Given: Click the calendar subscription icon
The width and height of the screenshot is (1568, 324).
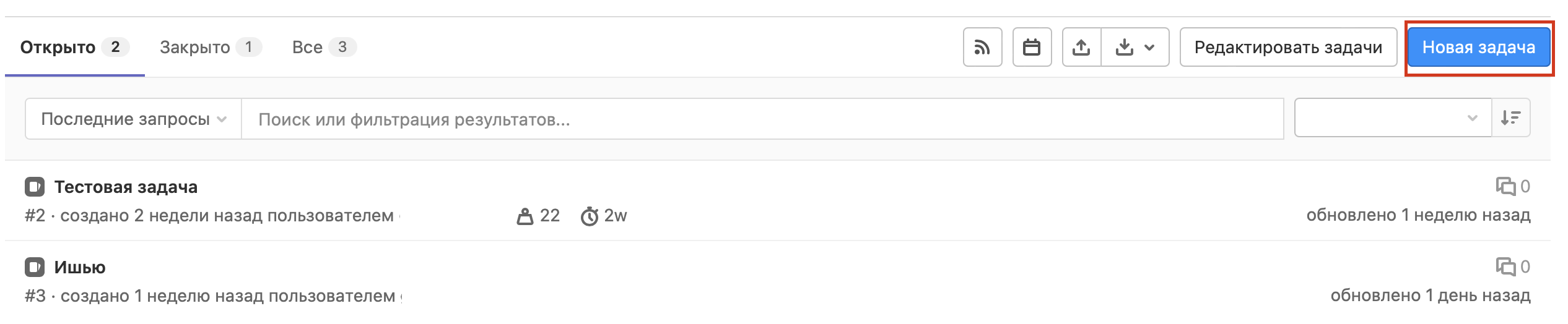Looking at the screenshot, I should 1032,47.
